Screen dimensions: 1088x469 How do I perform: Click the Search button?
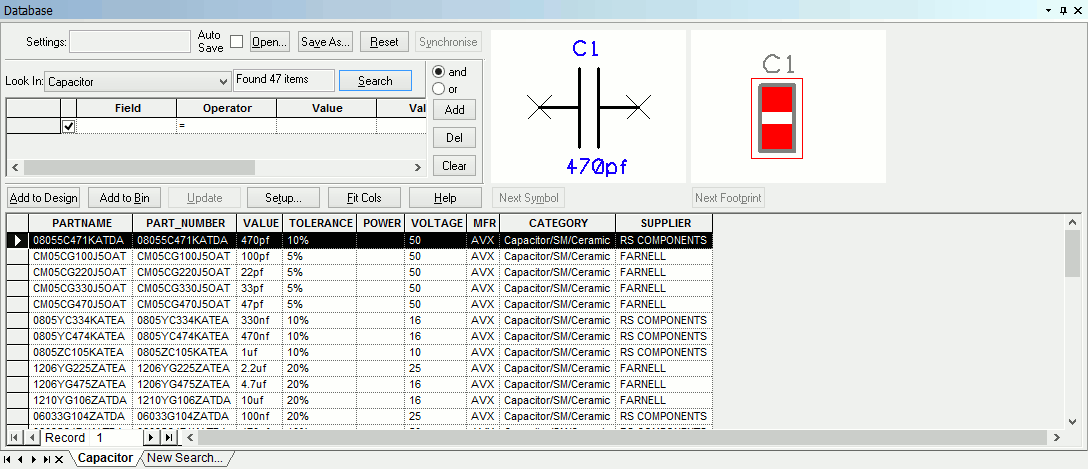(375, 81)
